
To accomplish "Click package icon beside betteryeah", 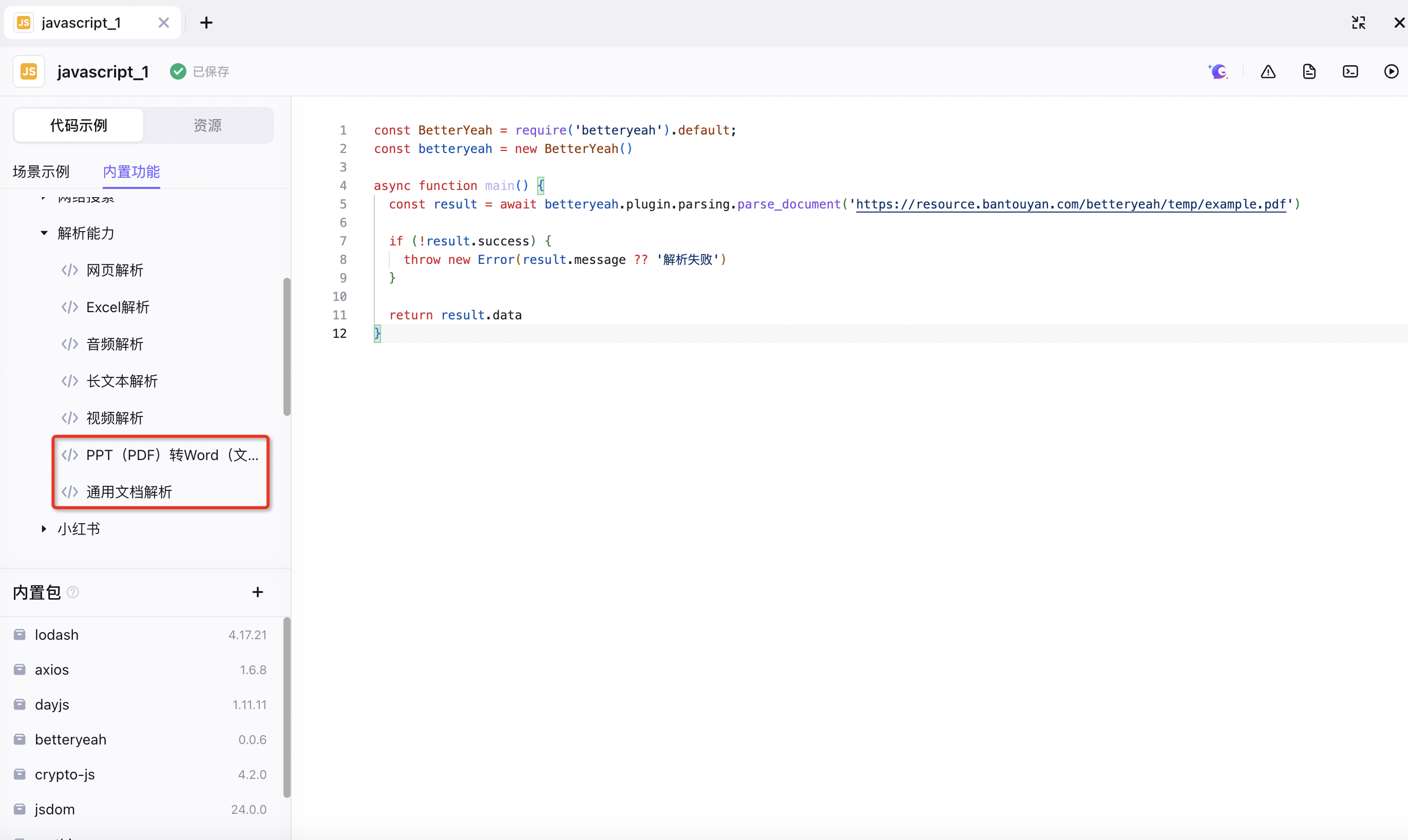I will 19,739.
